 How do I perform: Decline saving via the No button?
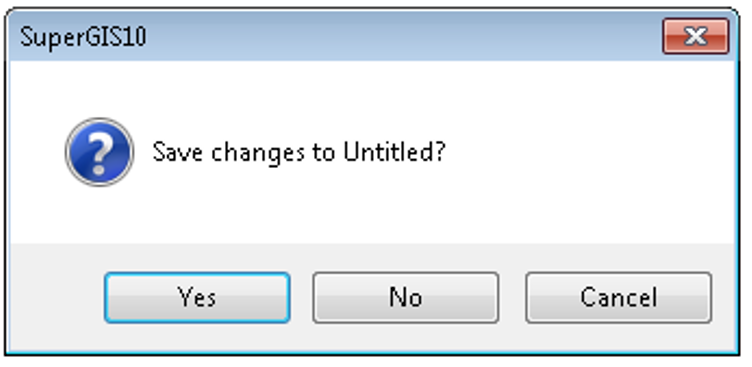pyautogui.click(x=406, y=297)
